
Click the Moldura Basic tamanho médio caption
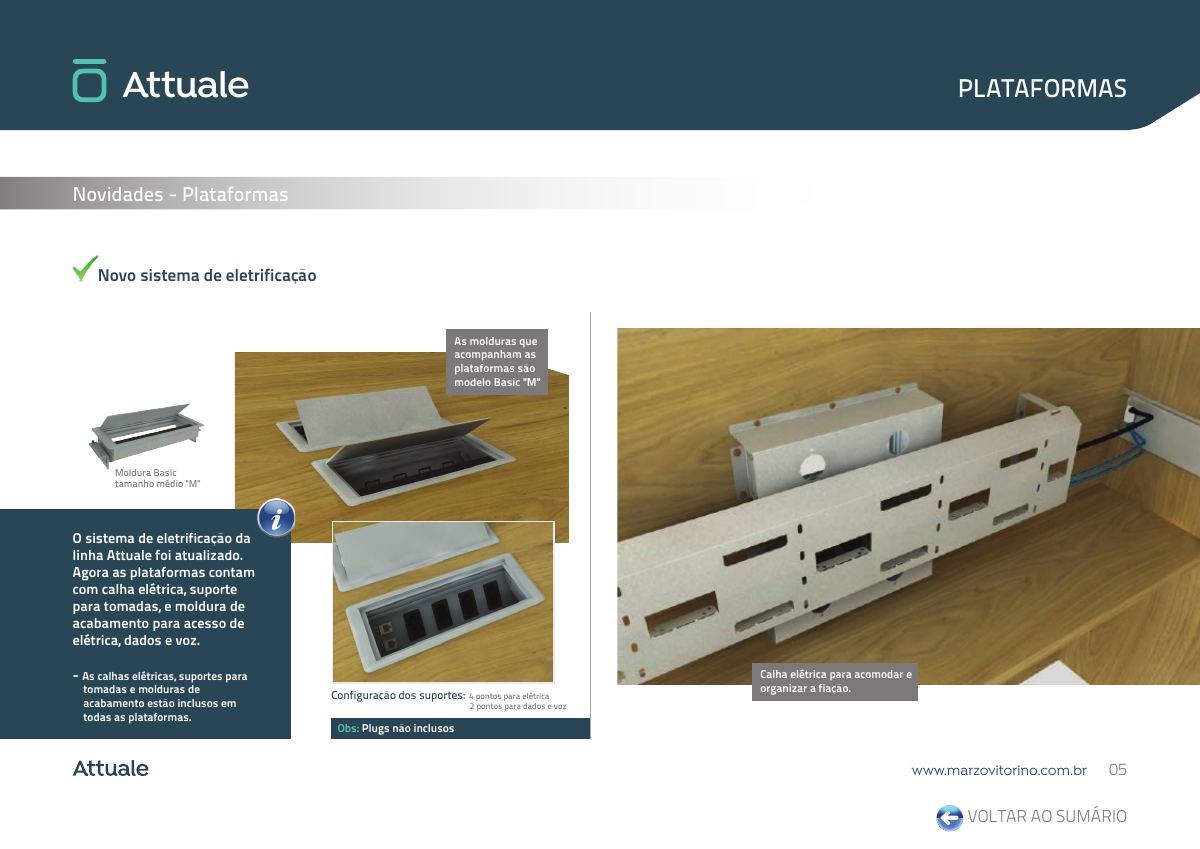coord(158,478)
